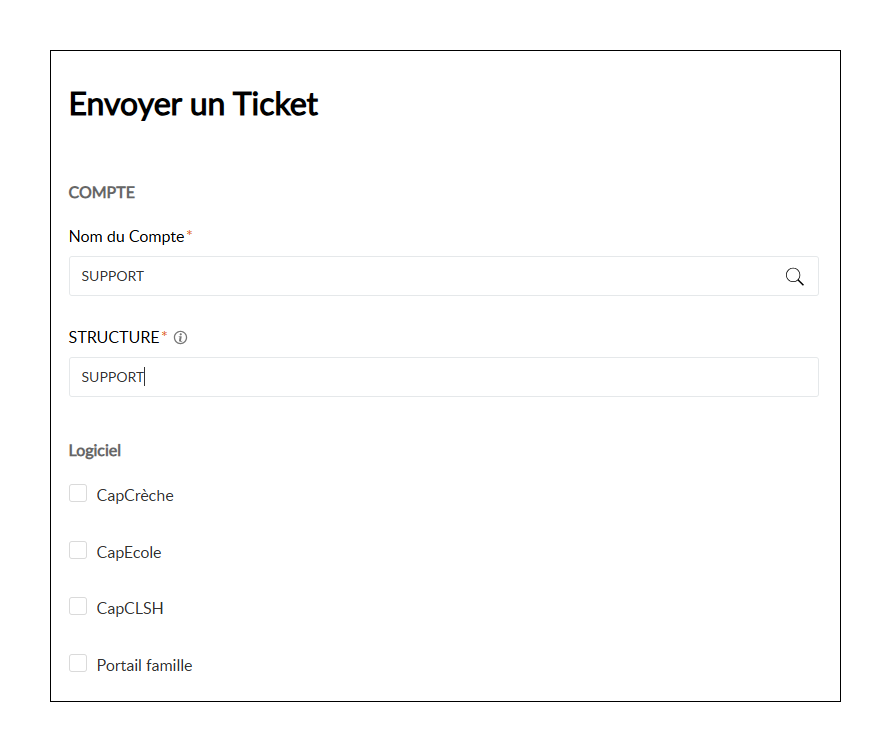Tick the CapEcole checkbox
Screen dimensions: 891x752
[78, 551]
